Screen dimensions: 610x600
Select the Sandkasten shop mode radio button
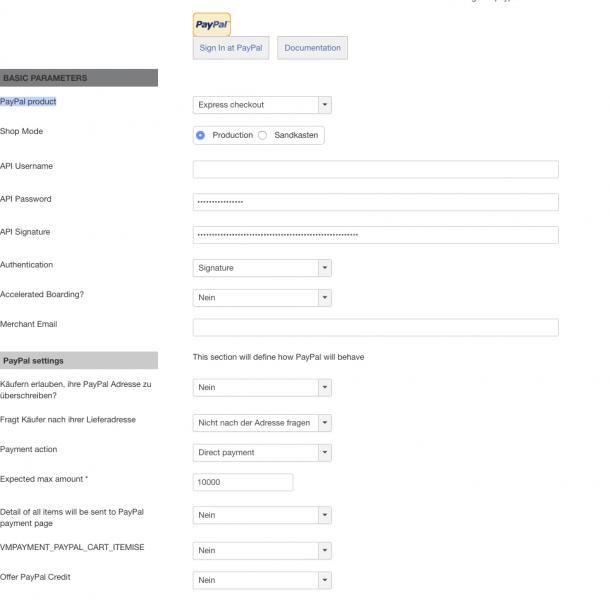click(263, 135)
